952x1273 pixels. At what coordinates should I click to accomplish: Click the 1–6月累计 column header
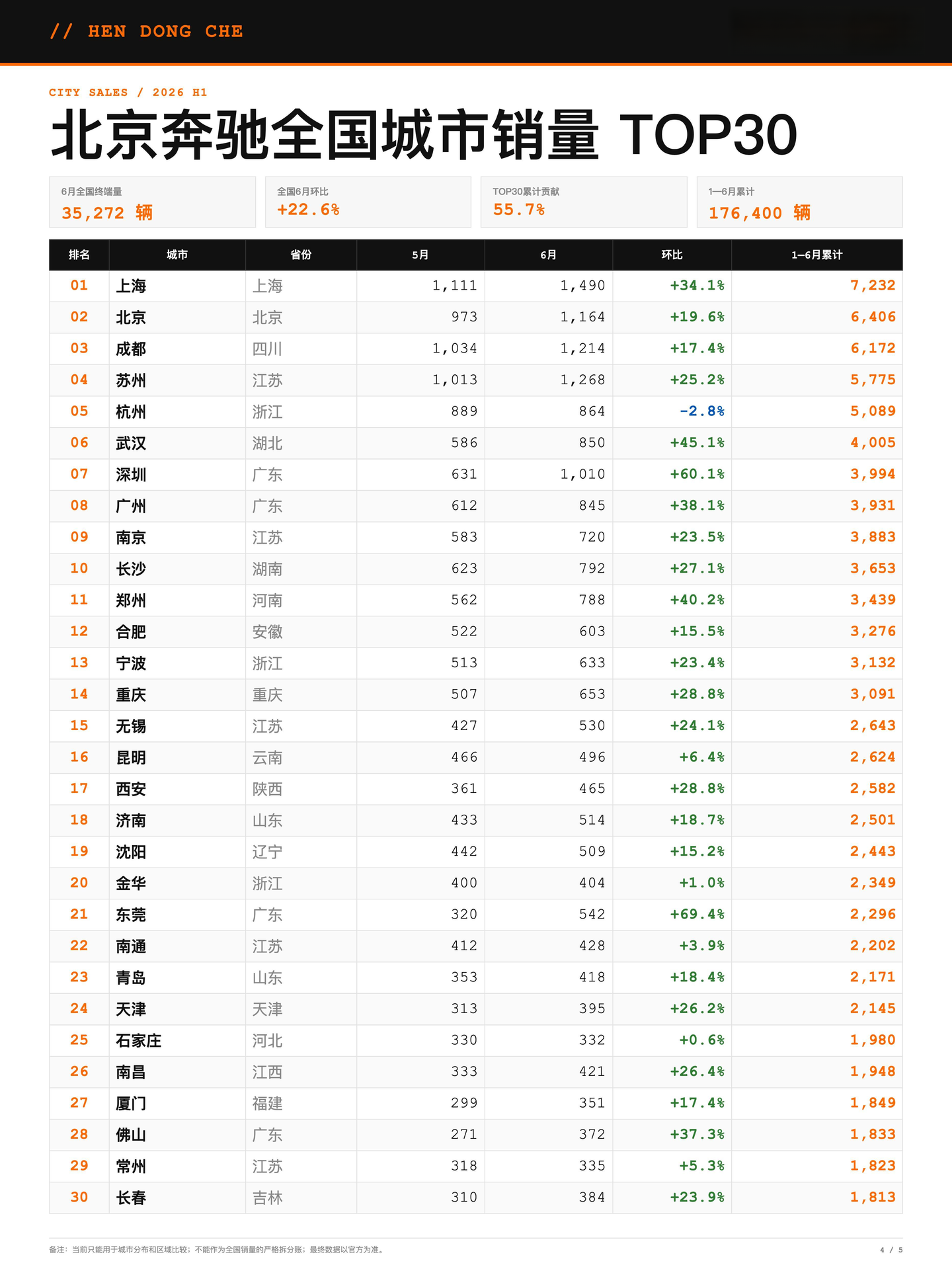(817, 255)
